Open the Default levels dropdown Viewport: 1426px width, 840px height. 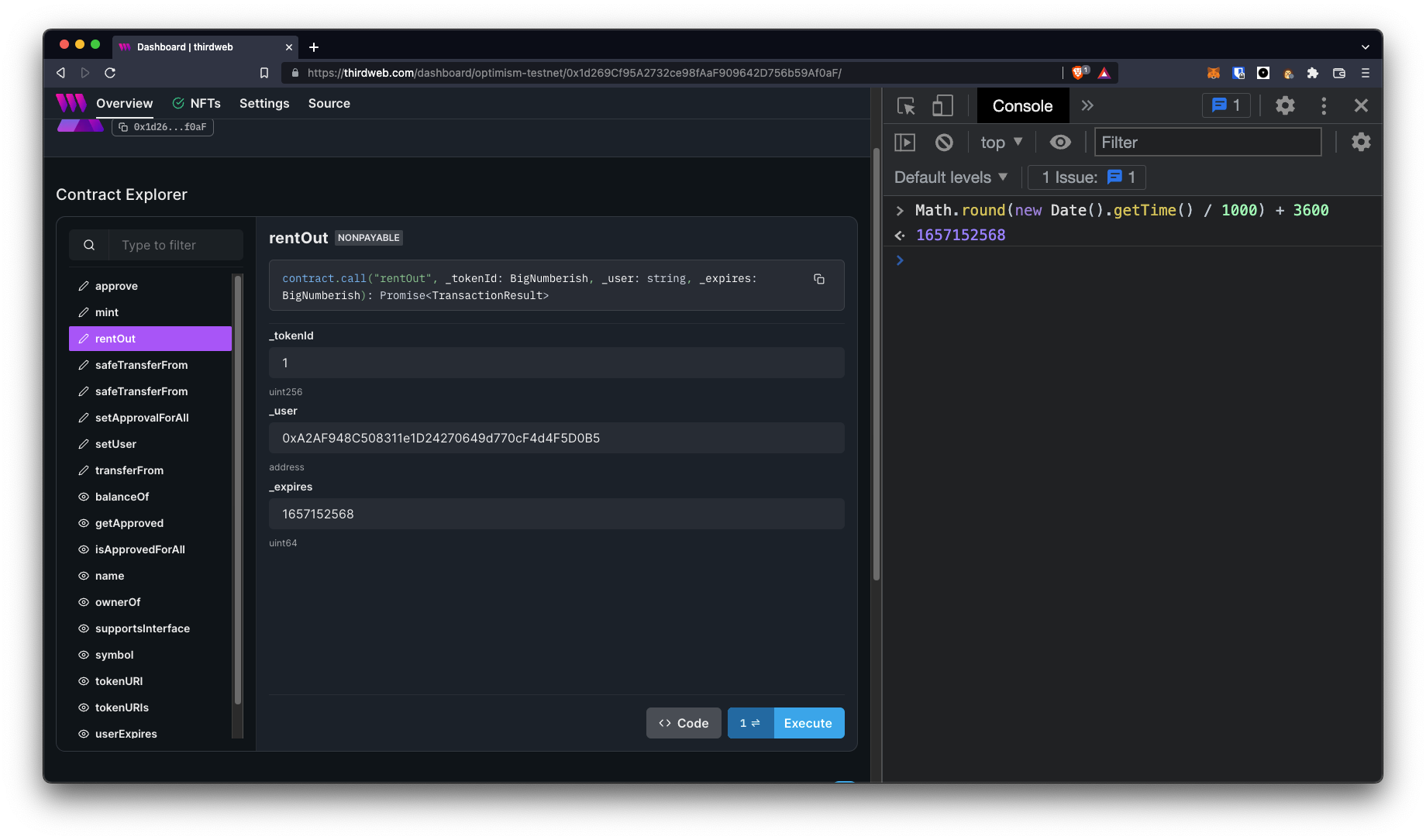[950, 177]
